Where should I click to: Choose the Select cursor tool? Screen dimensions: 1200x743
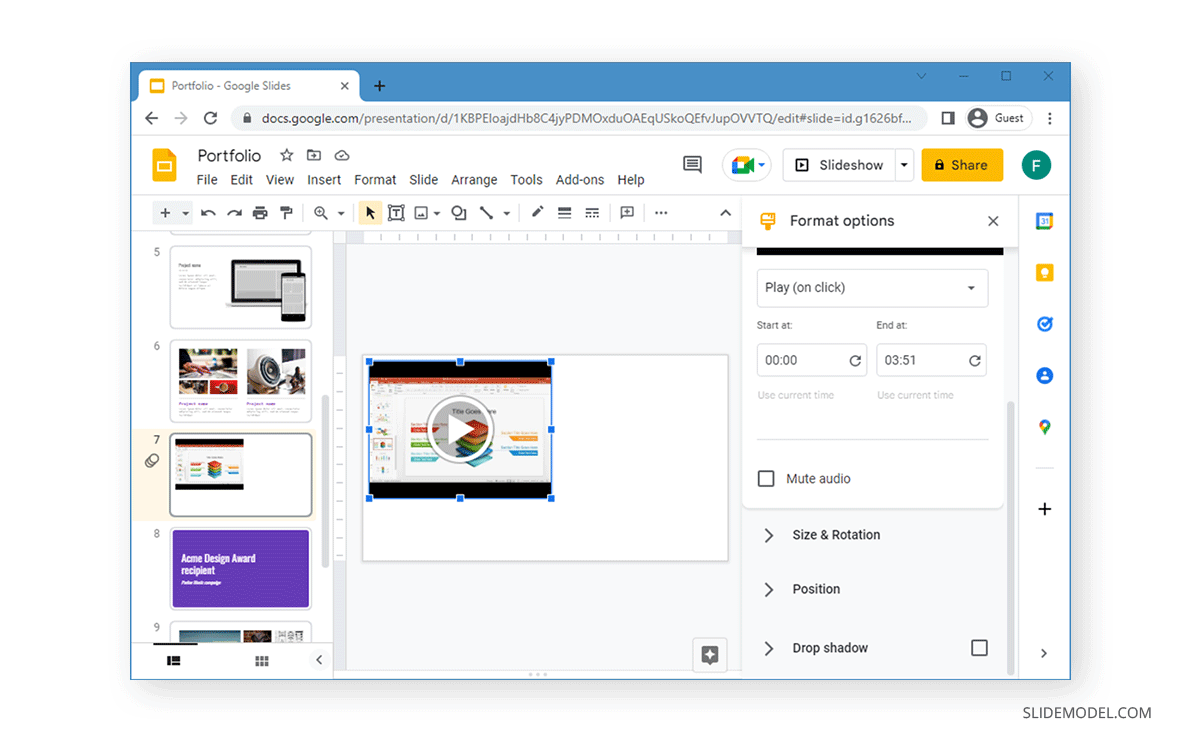pos(370,213)
